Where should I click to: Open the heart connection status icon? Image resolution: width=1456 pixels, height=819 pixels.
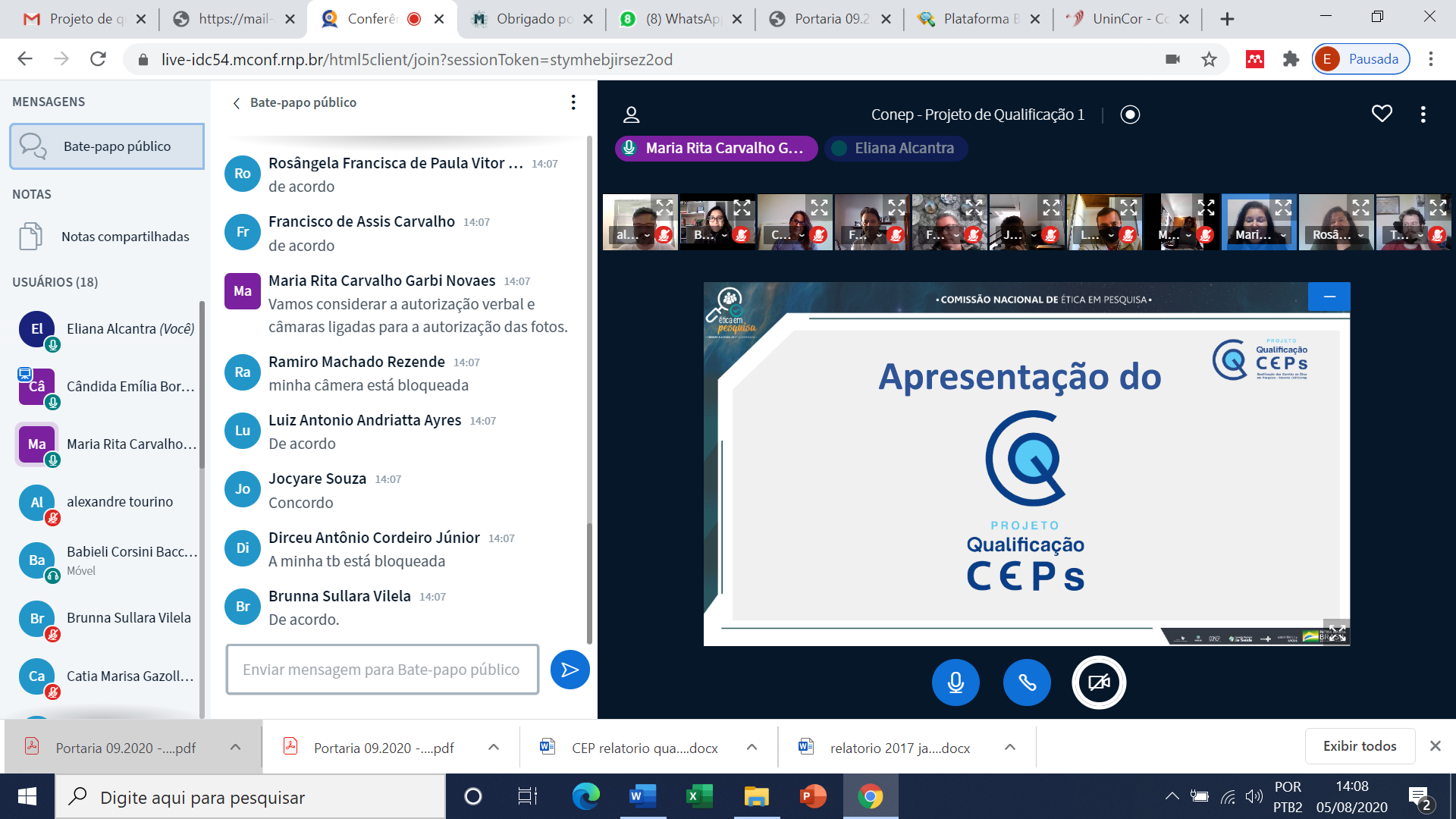pyautogui.click(x=1382, y=114)
